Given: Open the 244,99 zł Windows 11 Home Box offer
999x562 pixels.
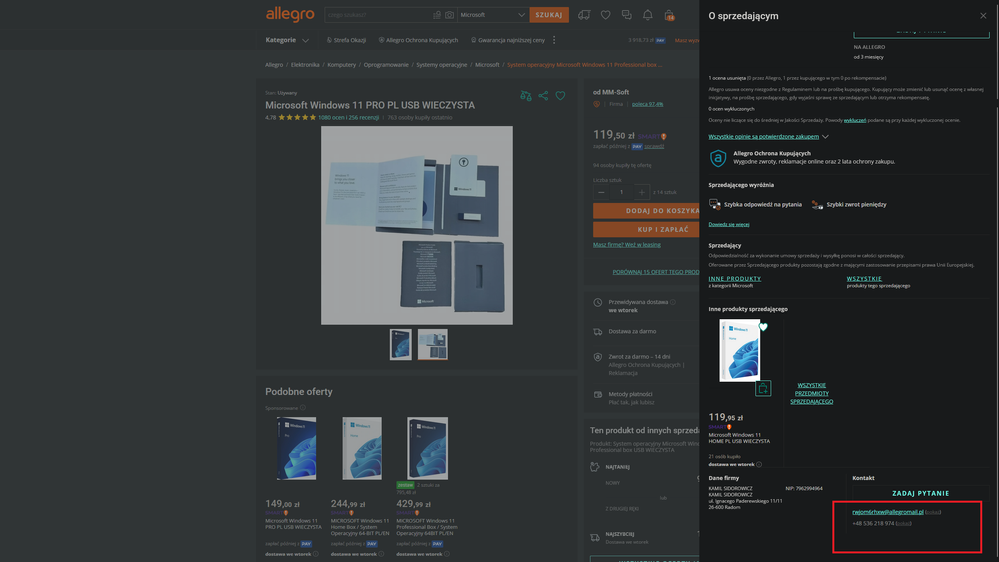Looking at the screenshot, I should point(362,449).
